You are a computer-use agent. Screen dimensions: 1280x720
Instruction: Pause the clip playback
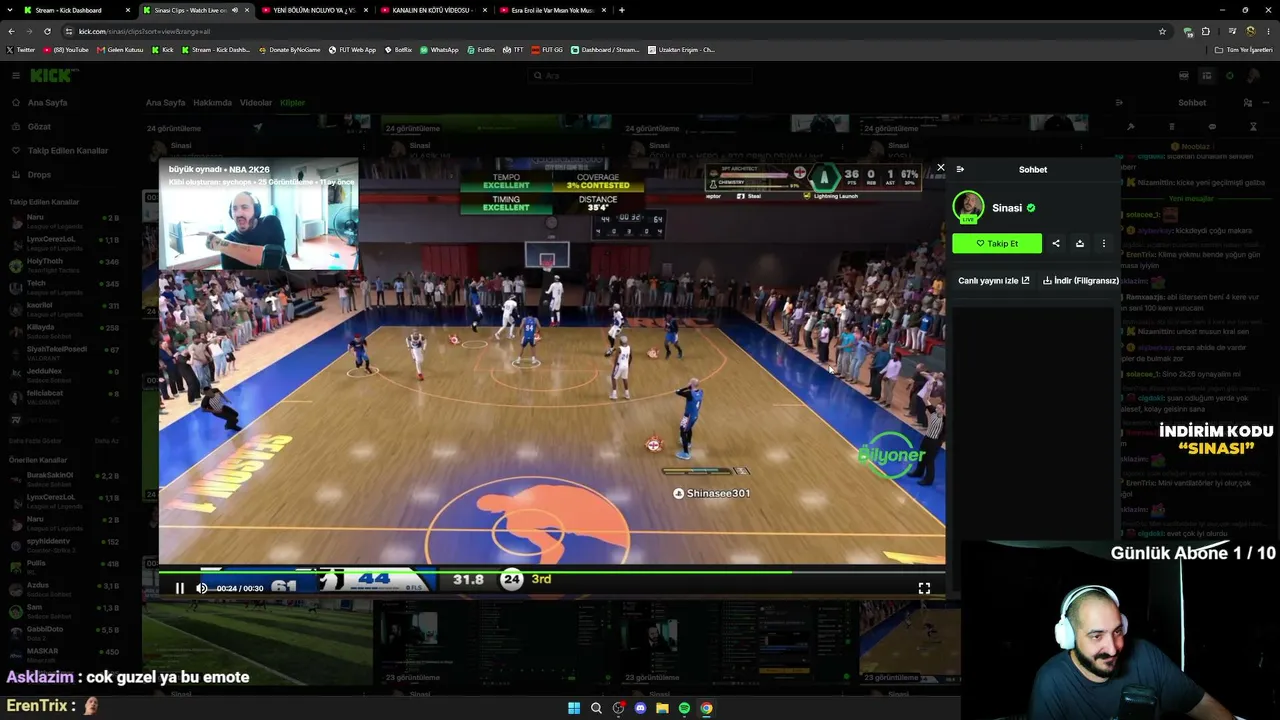pyautogui.click(x=180, y=588)
